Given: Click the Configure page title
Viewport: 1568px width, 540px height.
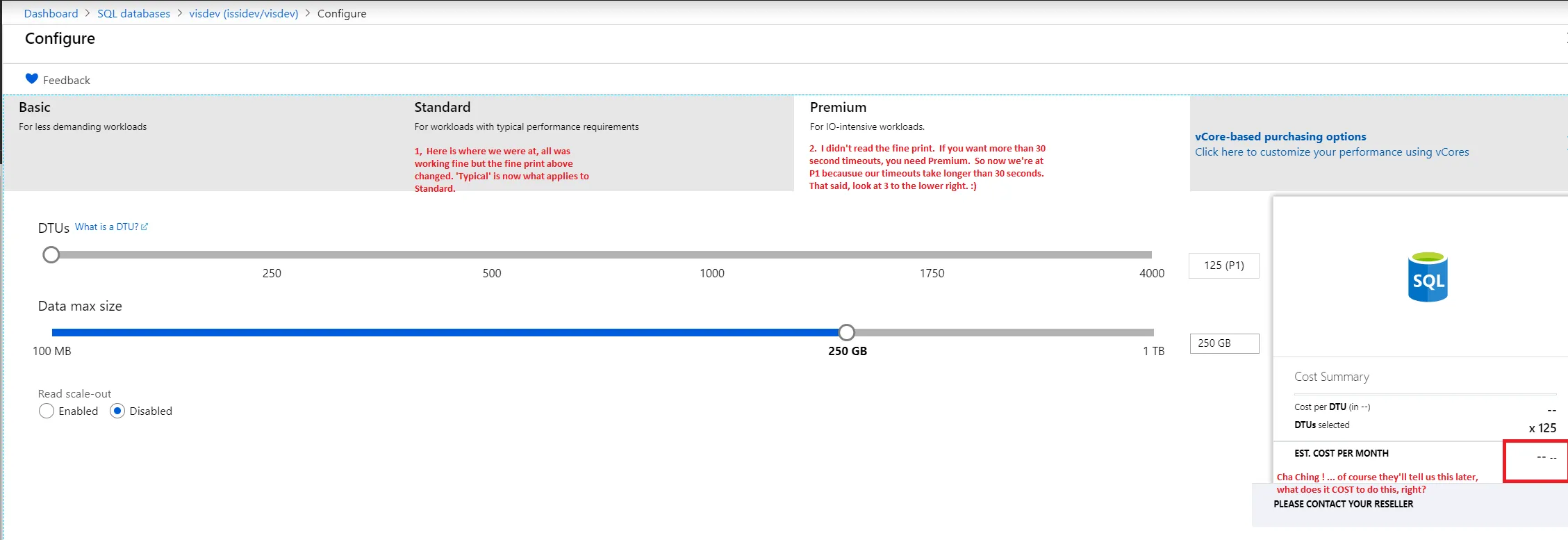Looking at the screenshot, I should [x=60, y=38].
